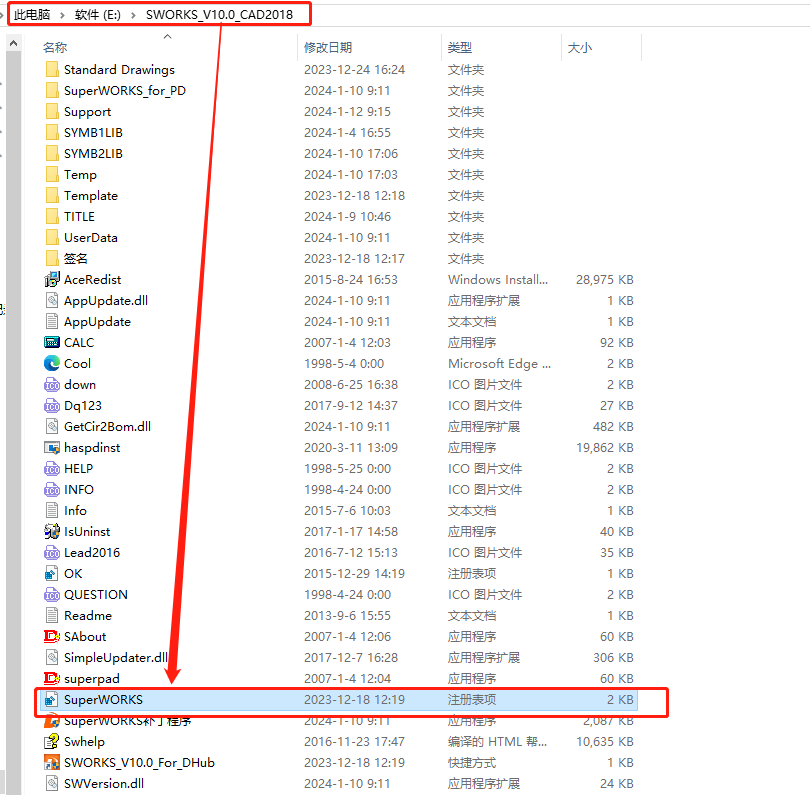810x800 pixels.
Task: Expand the chevron after 此电脑 in breadcrumb
Action: pos(63,15)
